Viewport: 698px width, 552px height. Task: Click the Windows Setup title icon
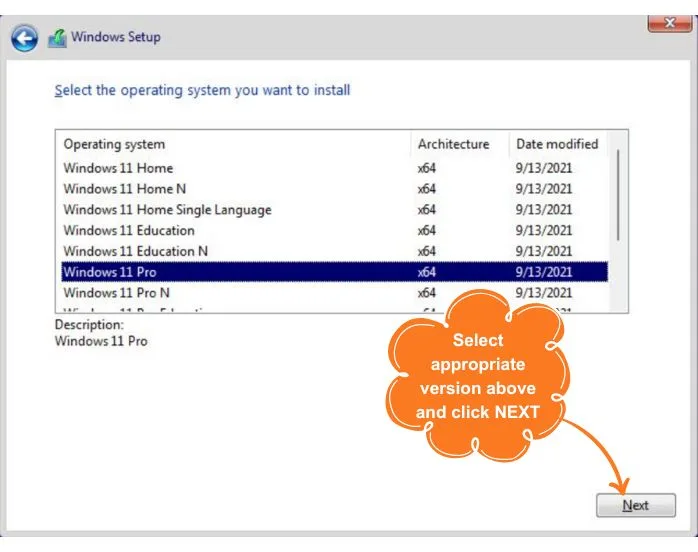coord(57,38)
